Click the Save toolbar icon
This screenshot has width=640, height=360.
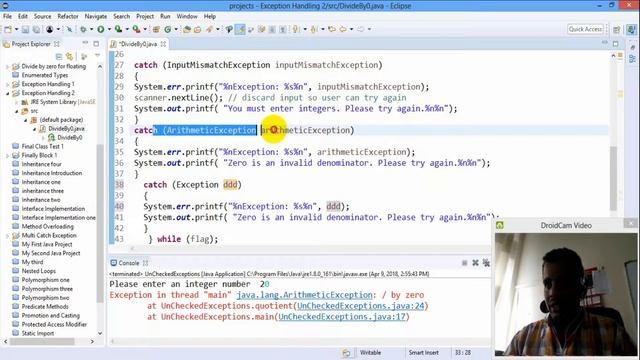25,29
